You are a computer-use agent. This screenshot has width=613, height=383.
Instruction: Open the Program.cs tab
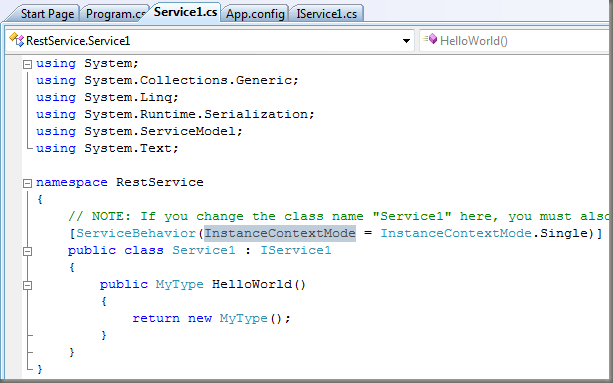click(115, 14)
